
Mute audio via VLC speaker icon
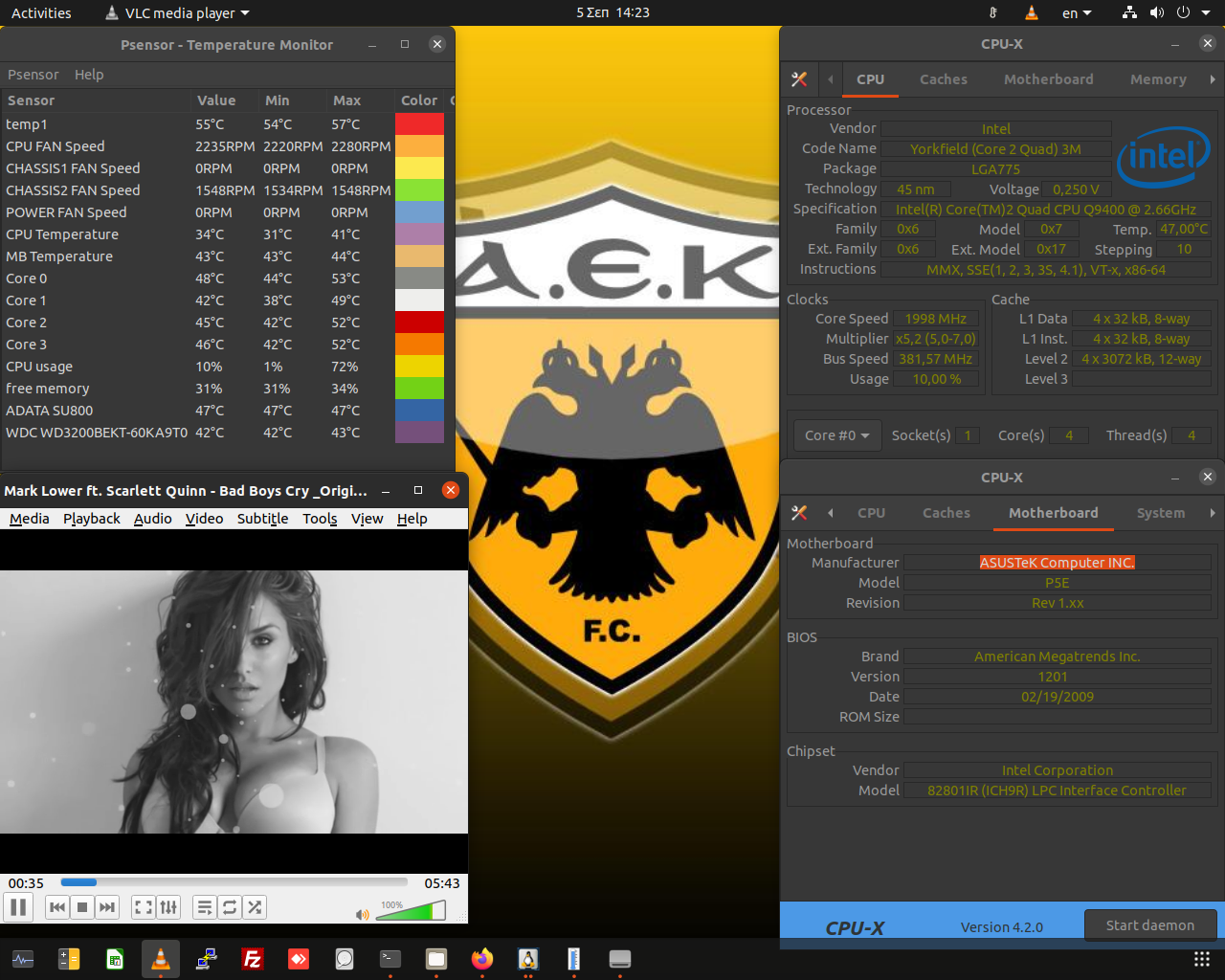coord(362,915)
